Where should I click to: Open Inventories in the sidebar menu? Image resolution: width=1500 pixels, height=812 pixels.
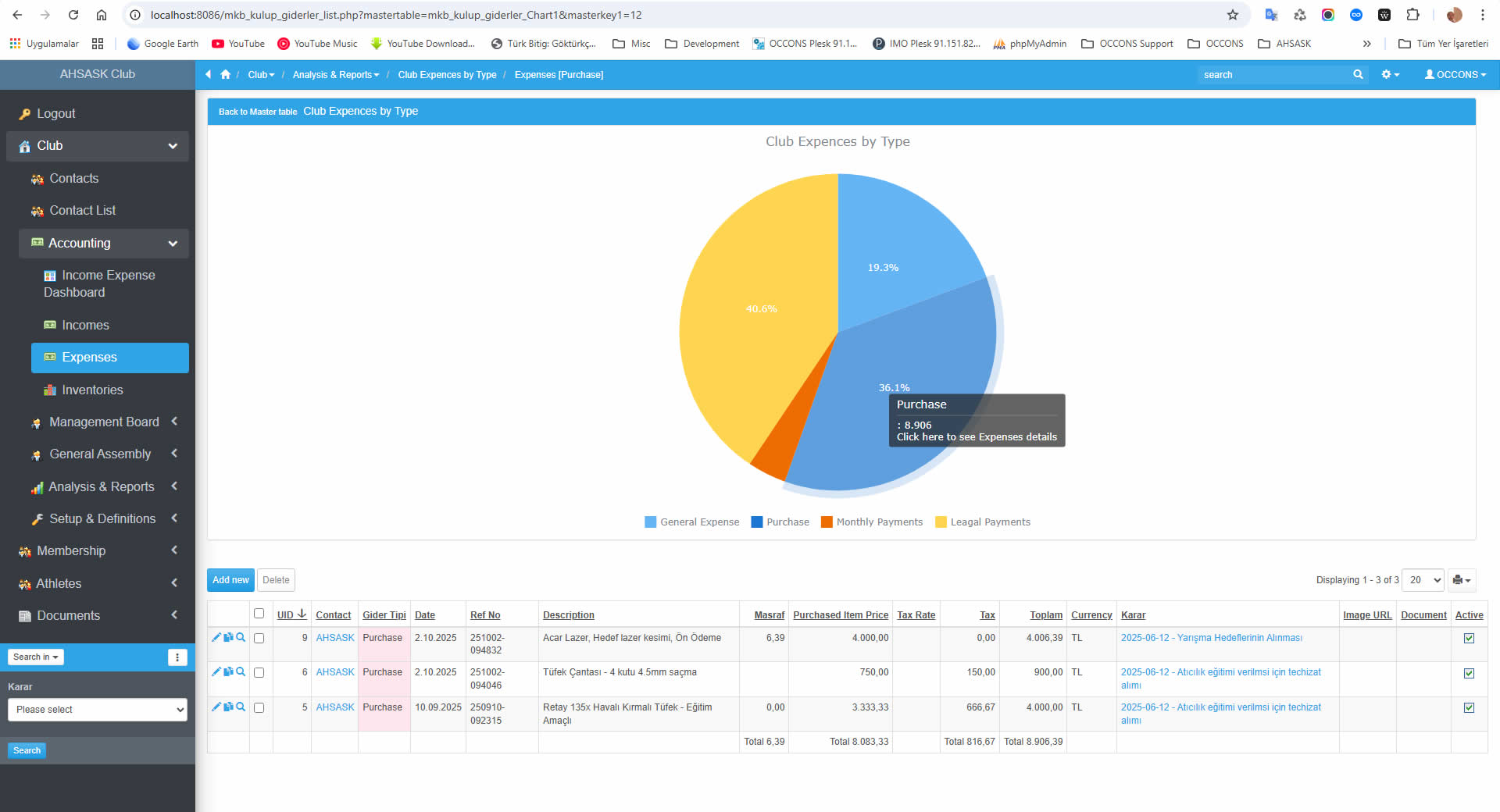coord(92,390)
